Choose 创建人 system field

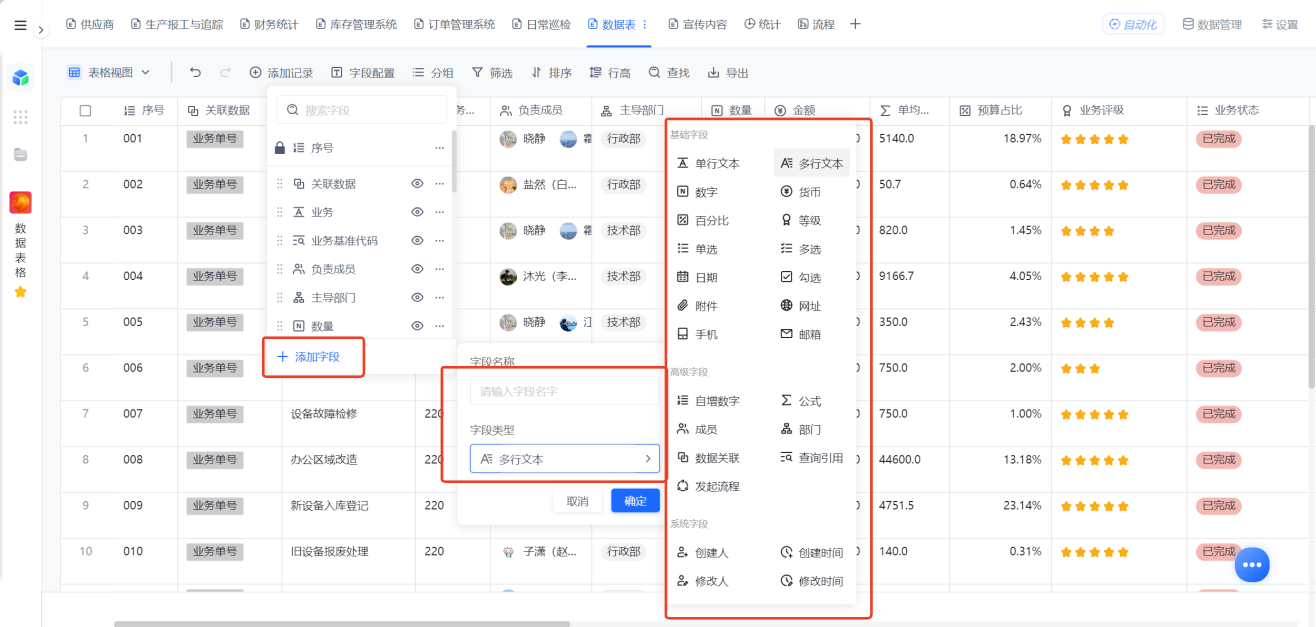click(x=703, y=552)
